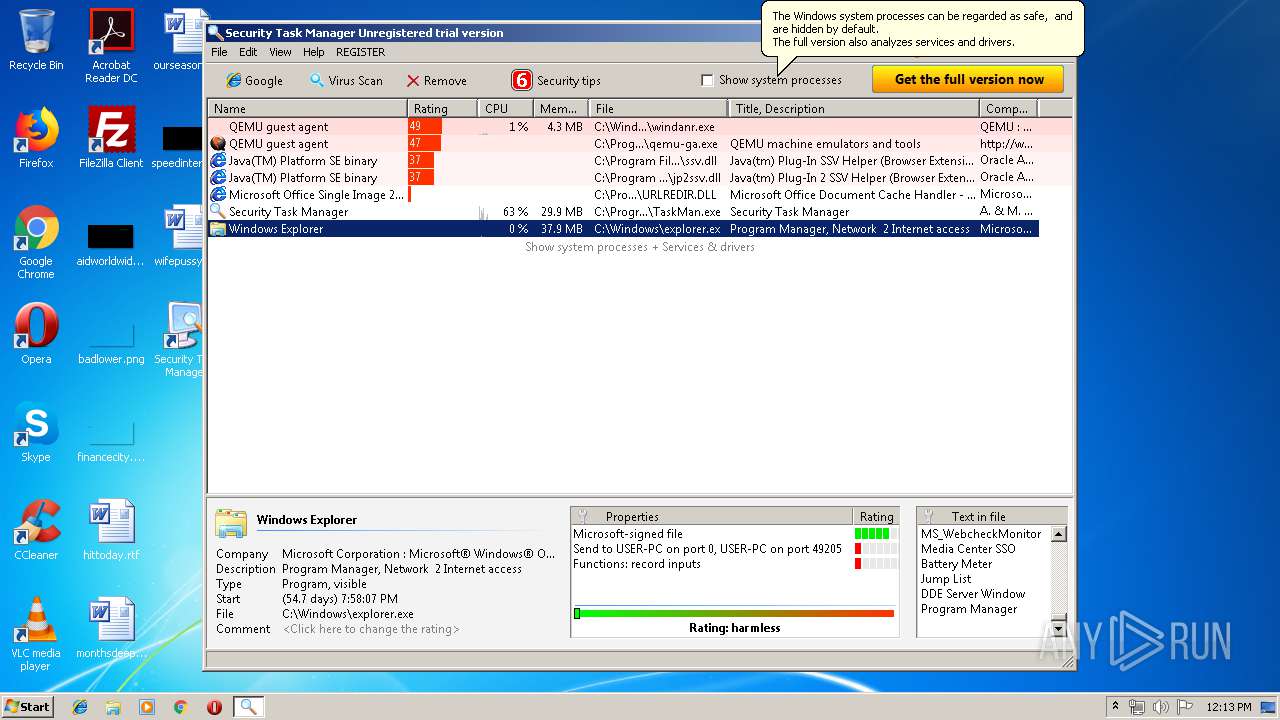Viewport: 1280px width, 720px height.
Task: Click the Windows Start button
Action: [x=28, y=706]
